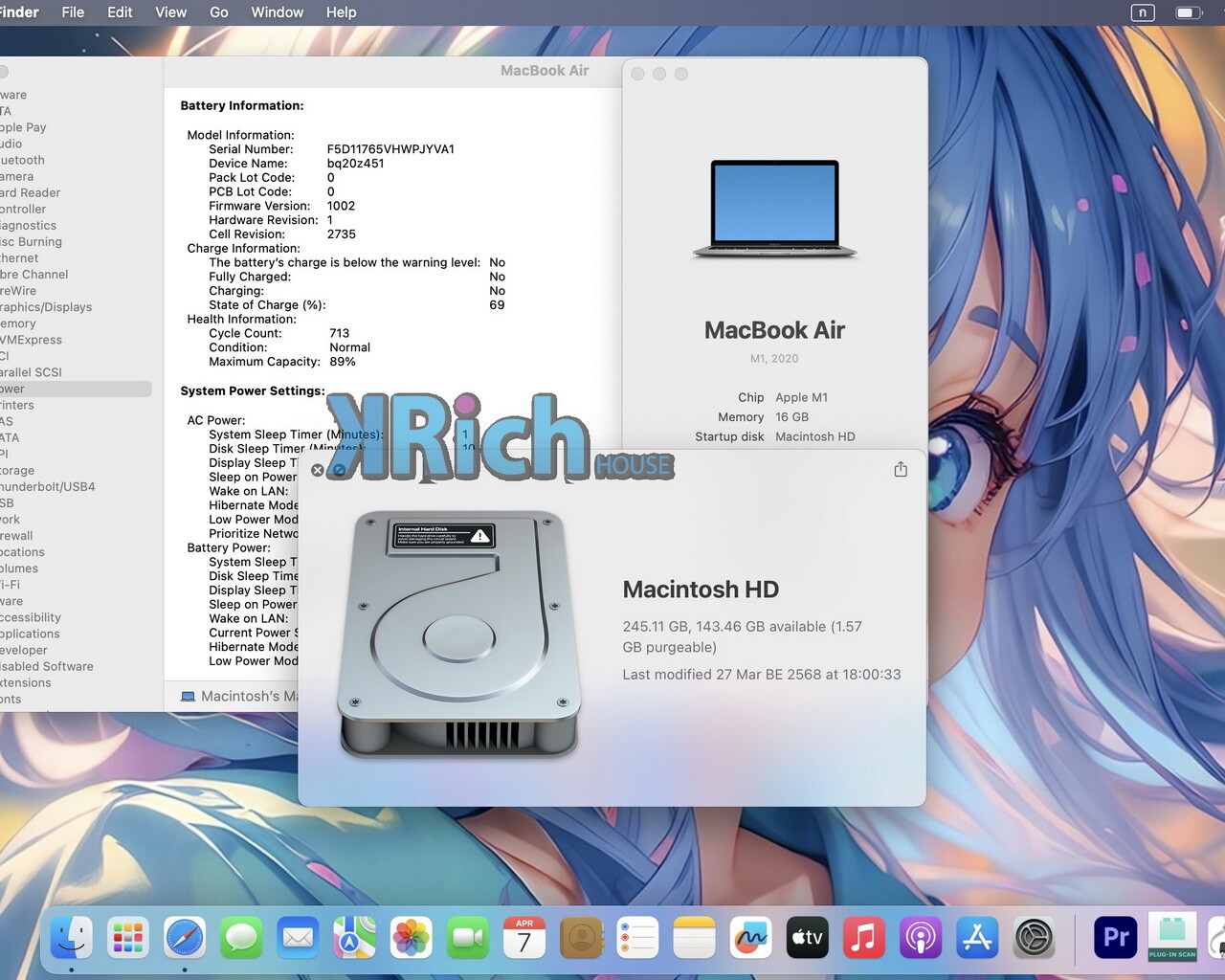Select Ethernet in the sidebar

point(19,257)
